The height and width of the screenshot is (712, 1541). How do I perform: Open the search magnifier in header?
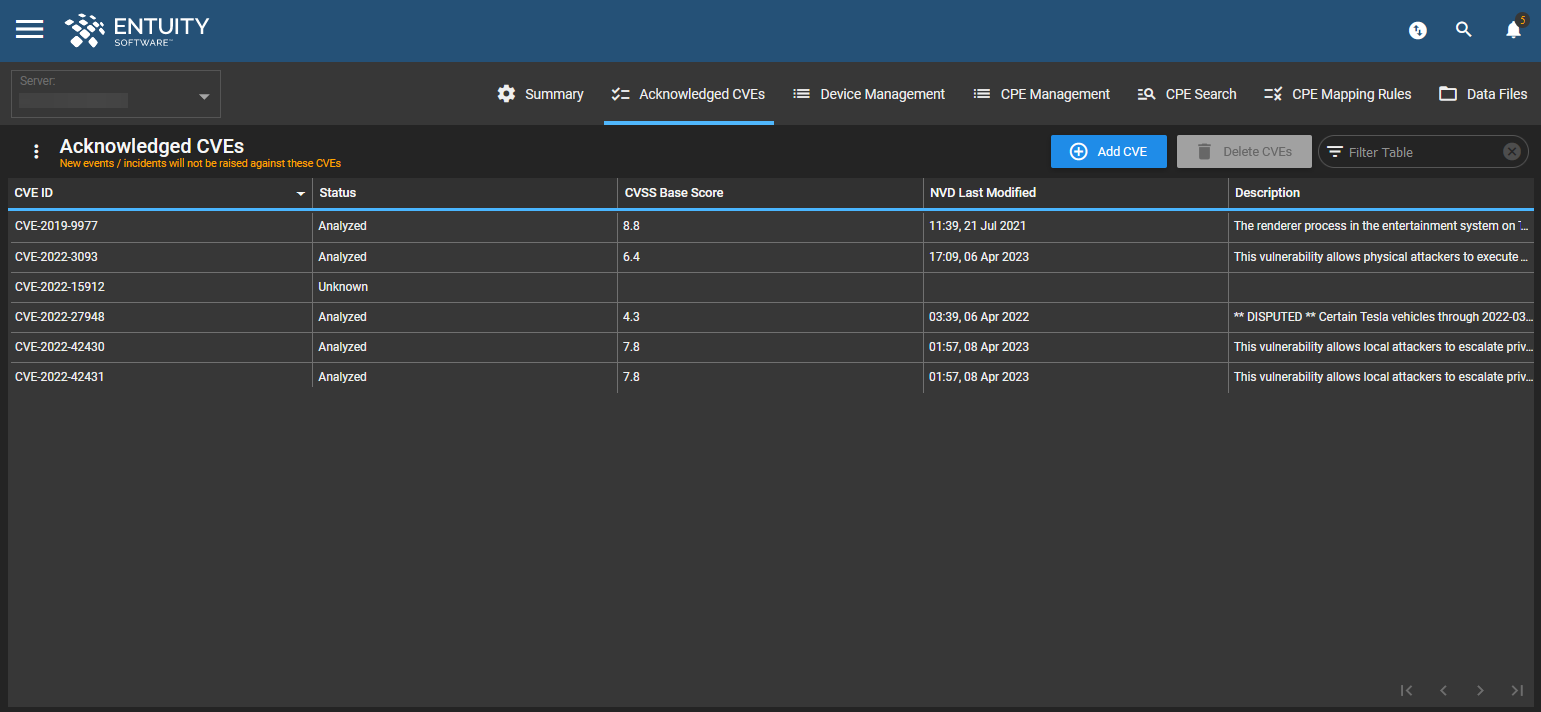coord(1464,30)
